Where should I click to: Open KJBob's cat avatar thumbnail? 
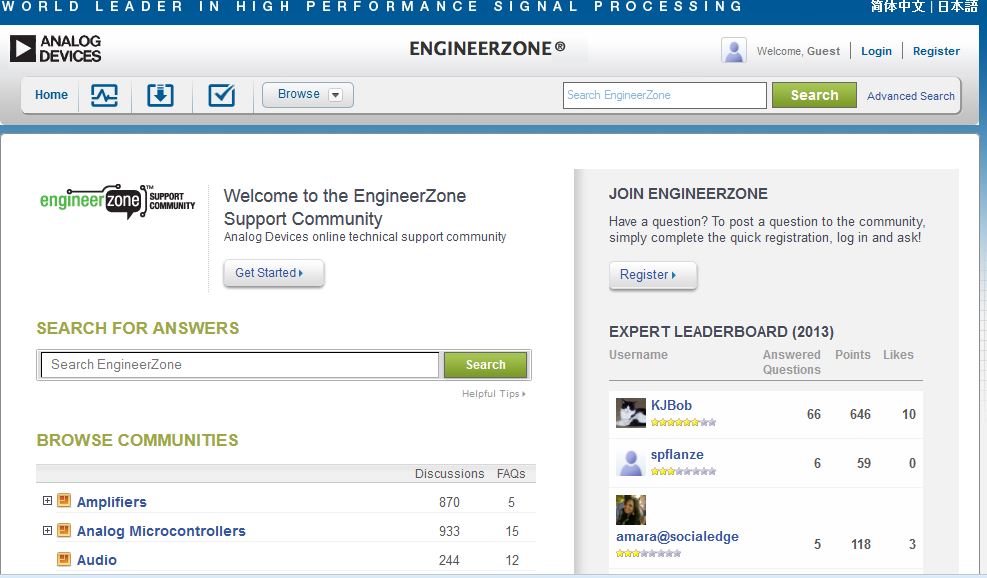(631, 413)
